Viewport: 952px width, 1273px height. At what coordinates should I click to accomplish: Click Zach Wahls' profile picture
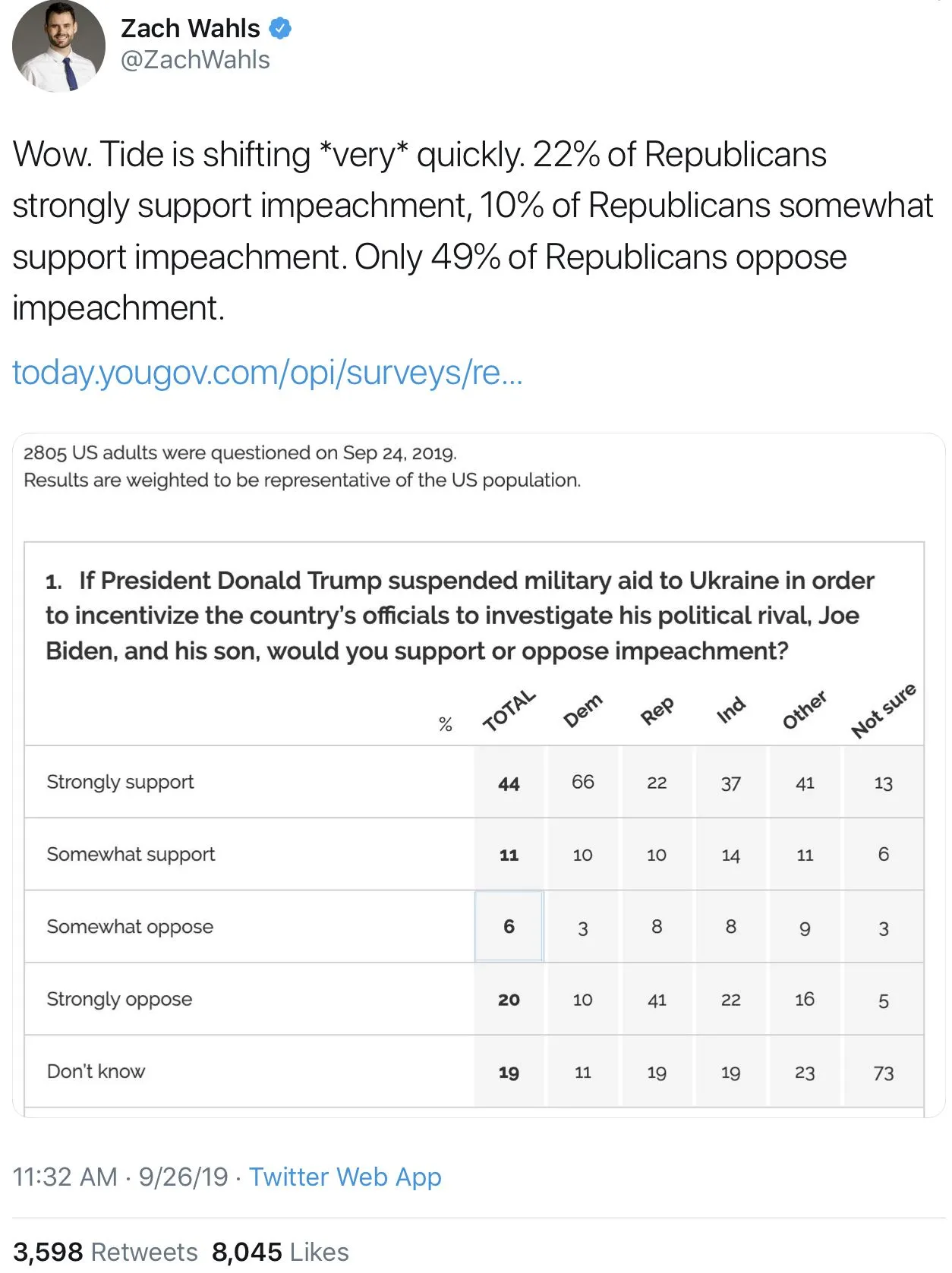pyautogui.click(x=58, y=46)
